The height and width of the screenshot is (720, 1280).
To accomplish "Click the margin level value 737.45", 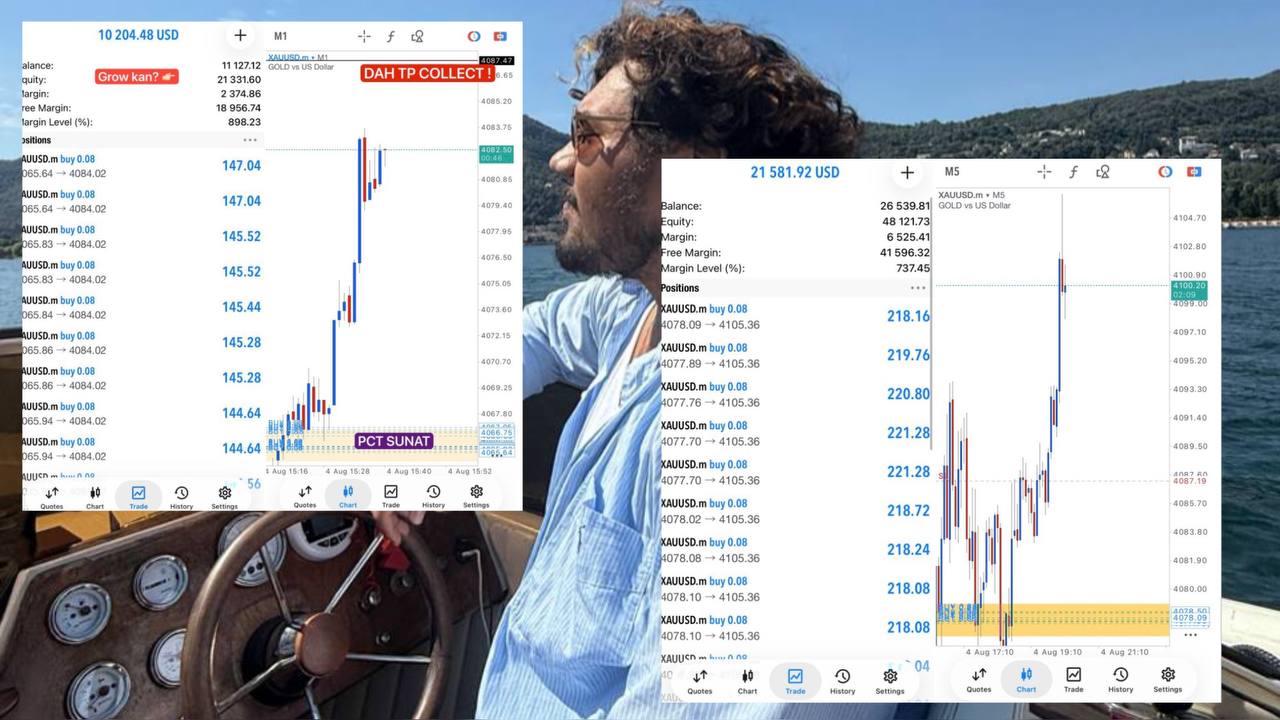I will pyautogui.click(x=914, y=269).
